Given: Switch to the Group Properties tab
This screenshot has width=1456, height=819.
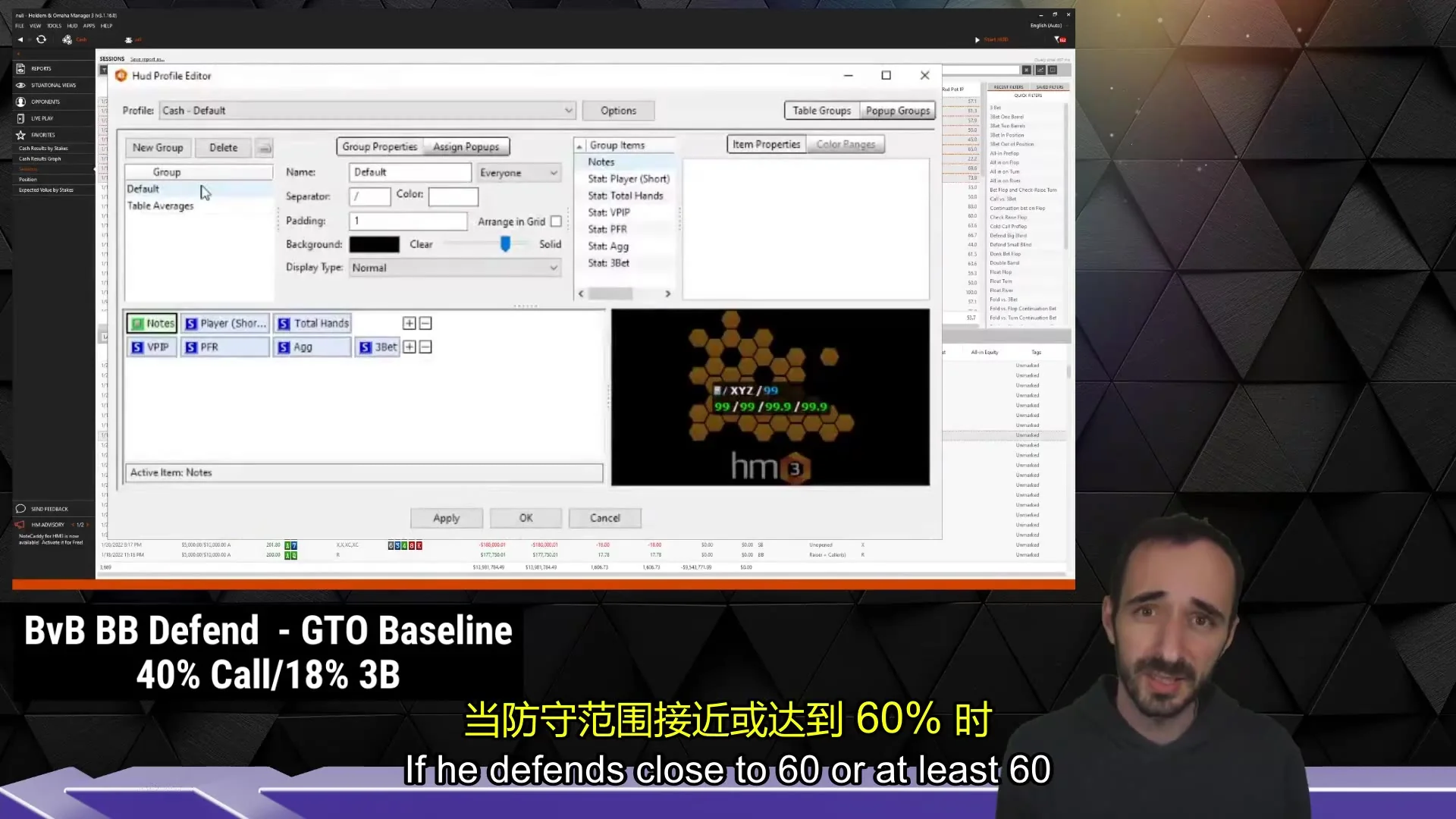Looking at the screenshot, I should (380, 147).
